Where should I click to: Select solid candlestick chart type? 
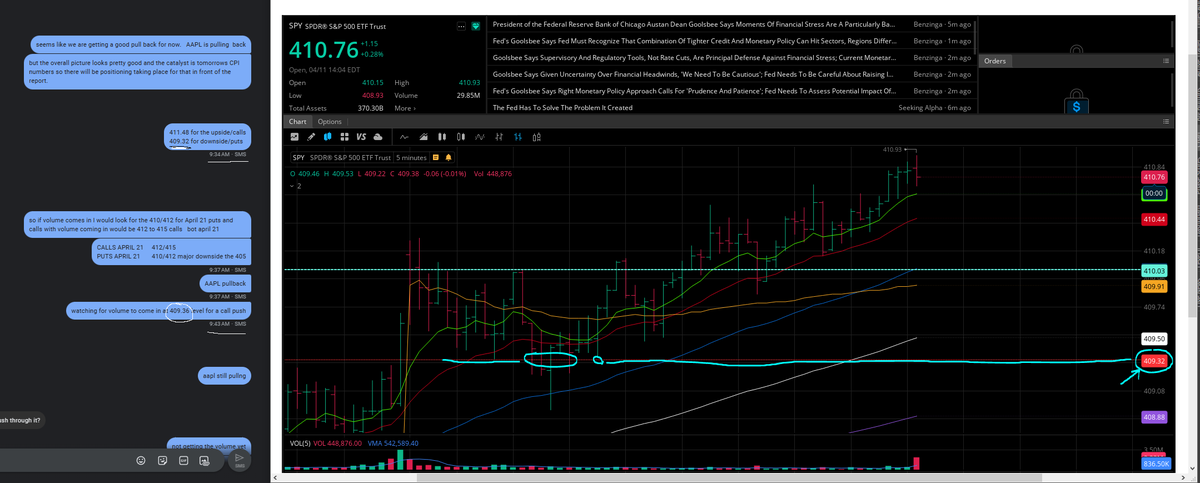442,137
